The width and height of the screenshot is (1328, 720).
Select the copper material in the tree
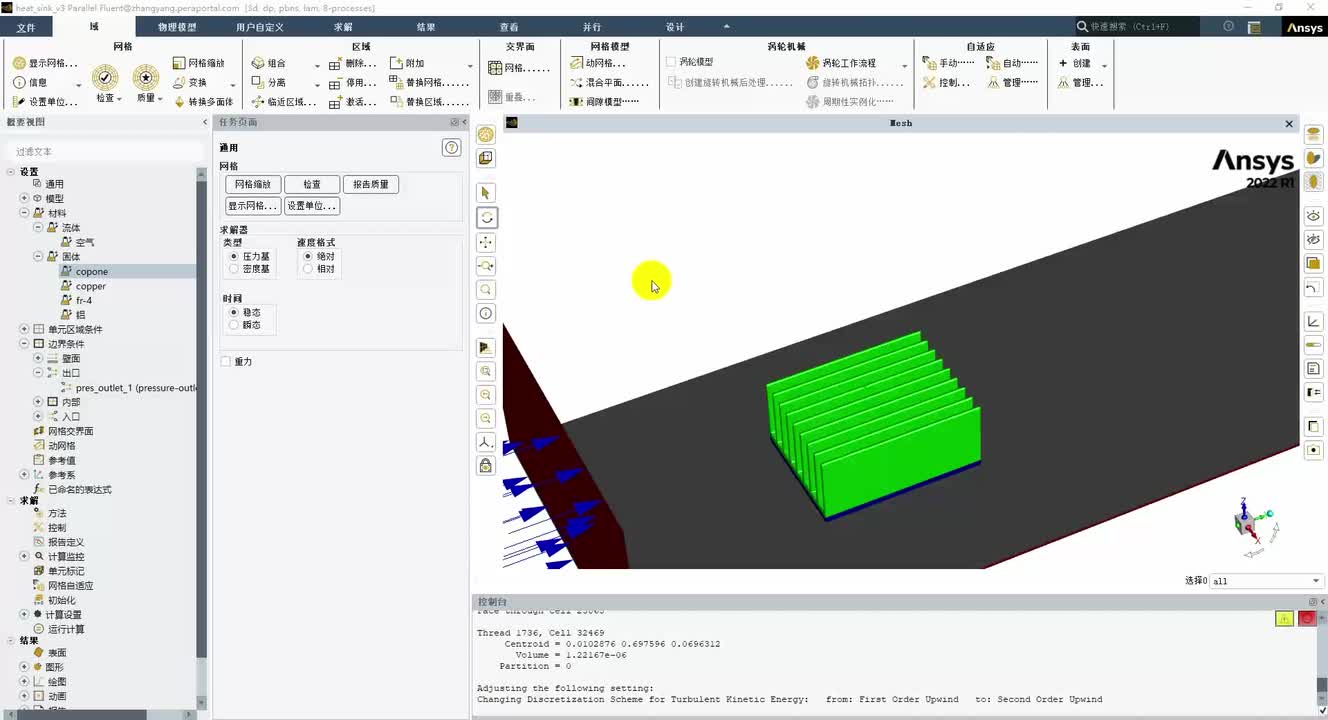91,286
